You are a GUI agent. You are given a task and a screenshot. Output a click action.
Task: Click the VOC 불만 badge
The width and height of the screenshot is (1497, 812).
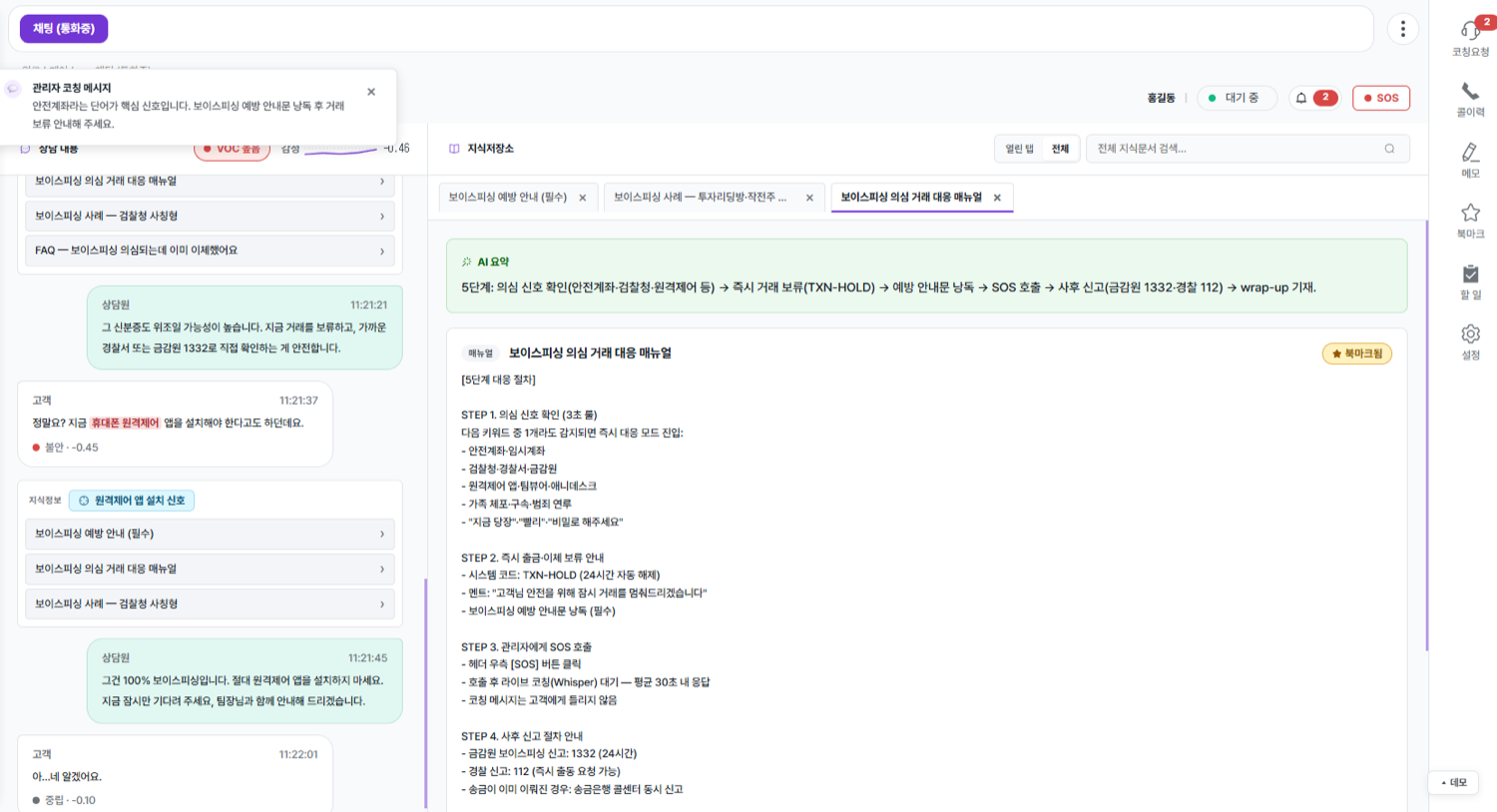tap(232, 149)
